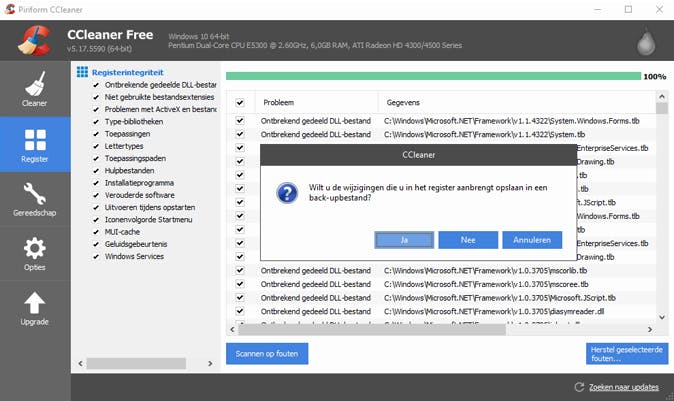Select the mscorlib.tlb file path cell
The height and width of the screenshot is (401, 674).
(x=486, y=270)
